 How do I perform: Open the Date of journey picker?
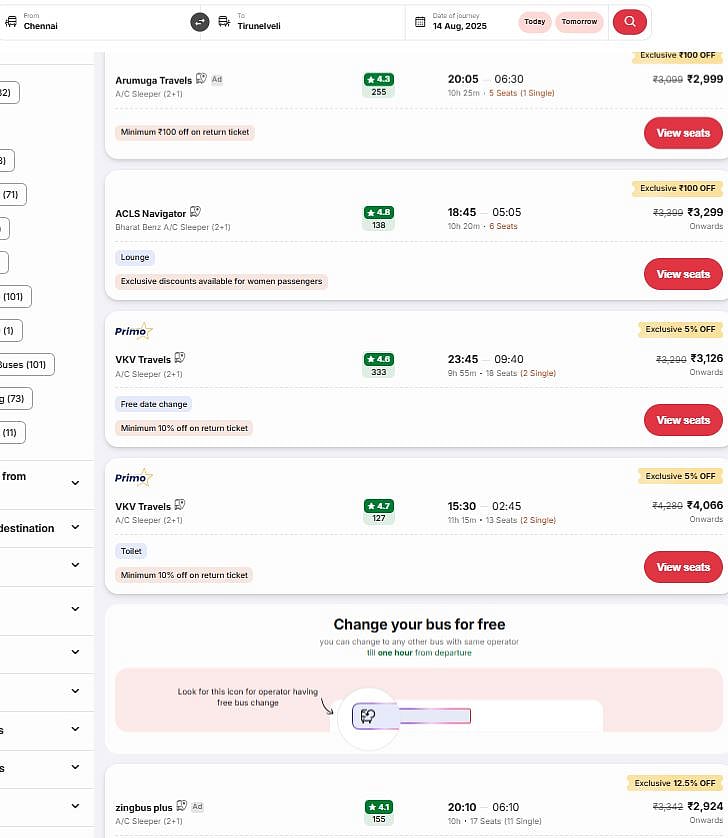point(459,21)
